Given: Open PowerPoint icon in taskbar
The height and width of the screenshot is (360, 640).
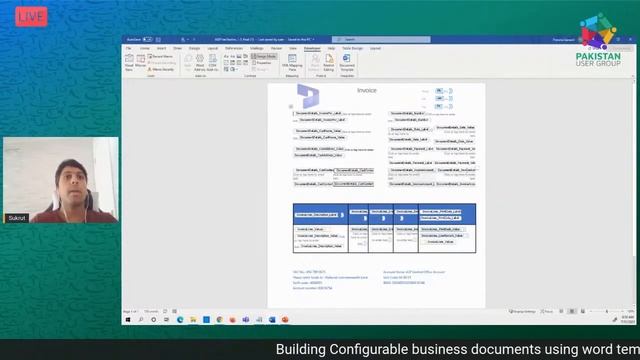Looking at the screenshot, I should pos(285,320).
